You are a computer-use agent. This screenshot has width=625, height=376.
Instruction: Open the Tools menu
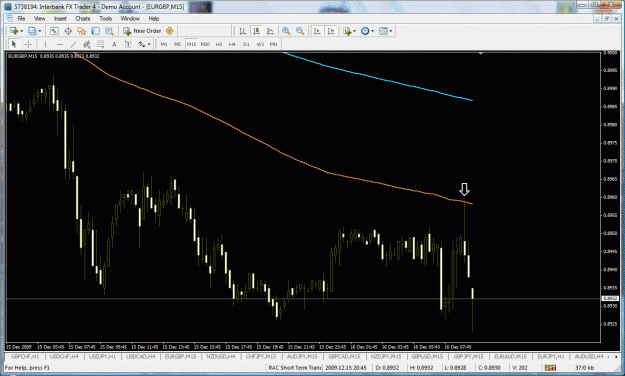click(105, 19)
